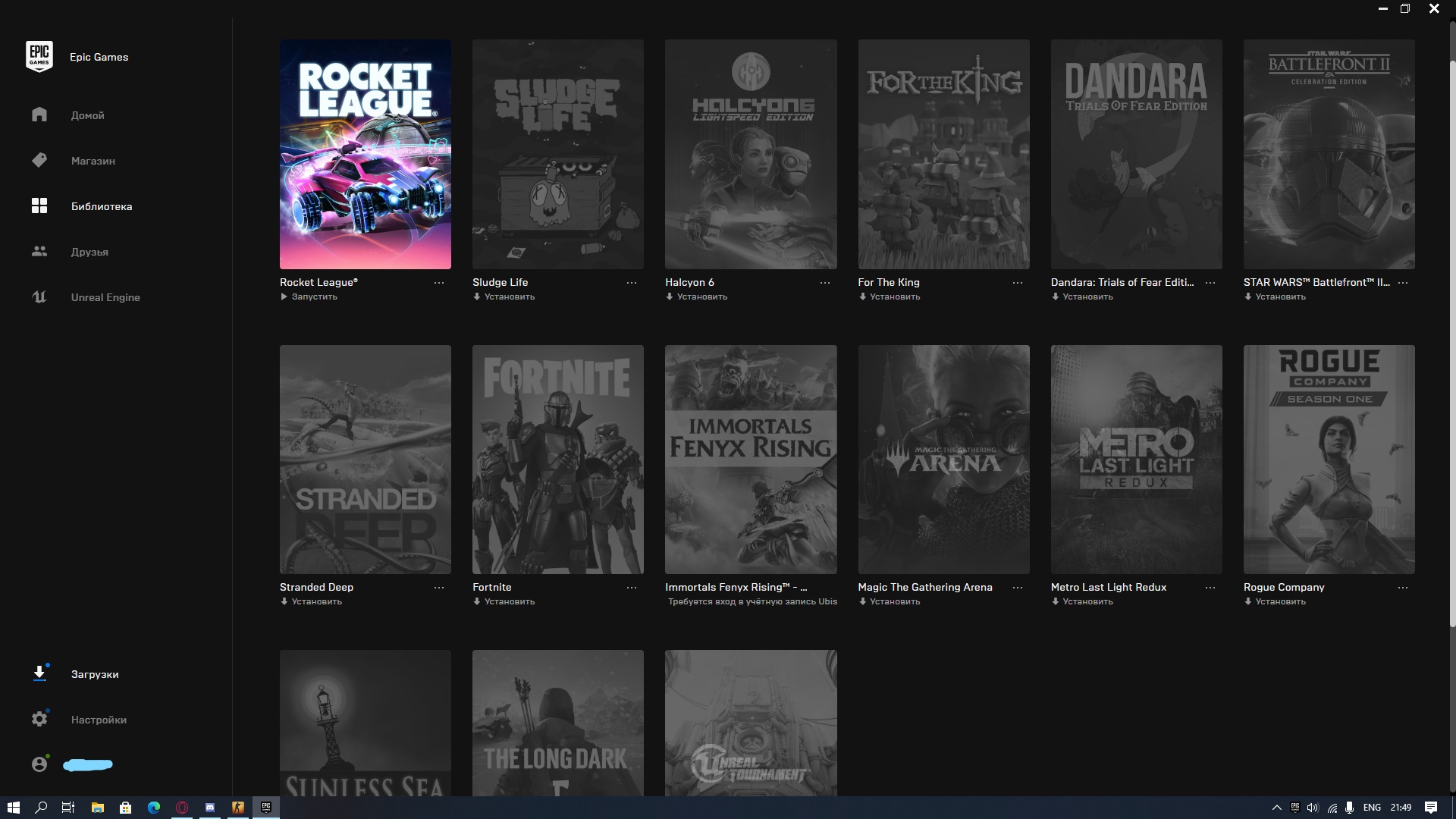Select Immortals Fenyx Rising cover thumbnail
The height and width of the screenshot is (819, 1456).
(751, 460)
